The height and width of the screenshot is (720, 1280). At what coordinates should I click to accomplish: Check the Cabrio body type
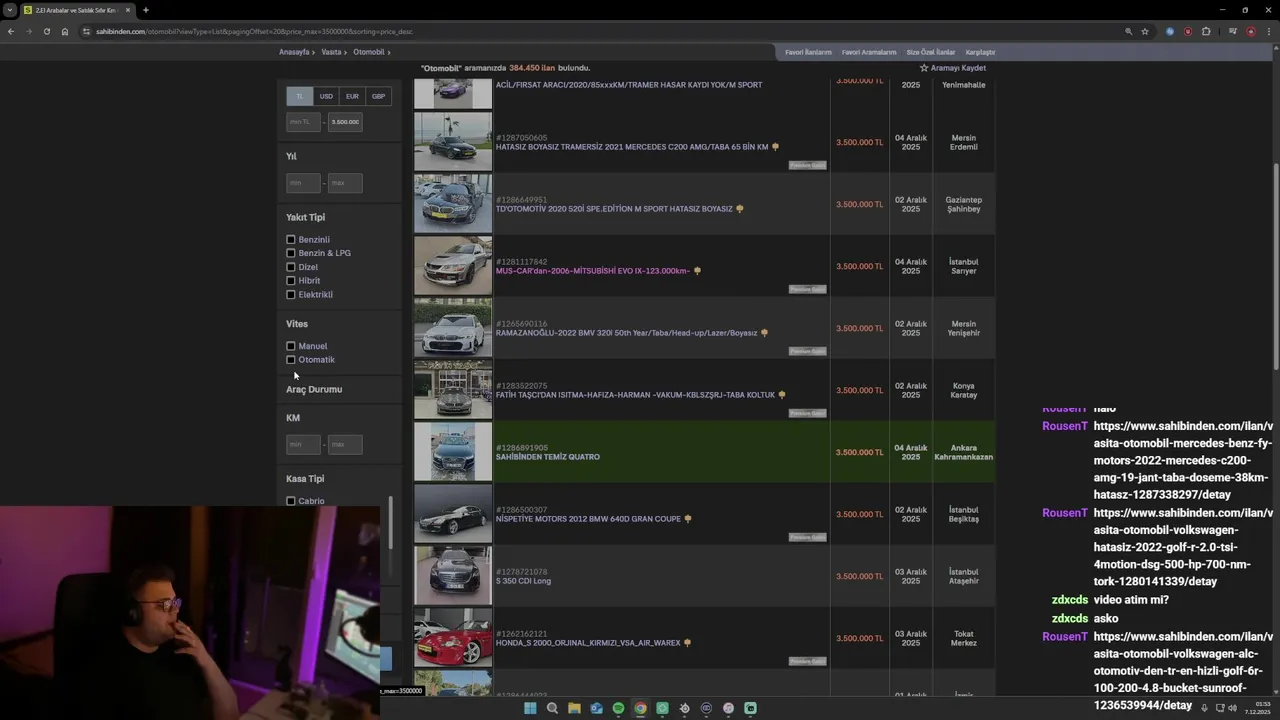click(x=291, y=501)
